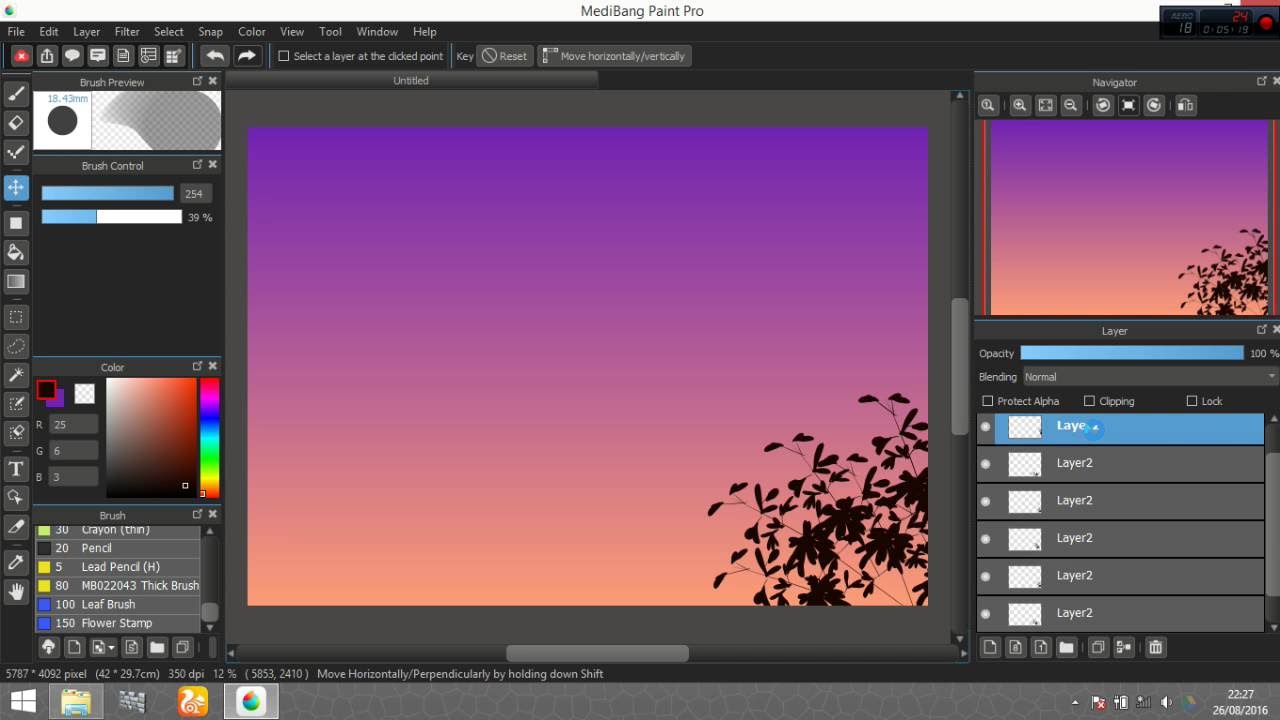Undock the Brush Preview panel

click(x=197, y=81)
